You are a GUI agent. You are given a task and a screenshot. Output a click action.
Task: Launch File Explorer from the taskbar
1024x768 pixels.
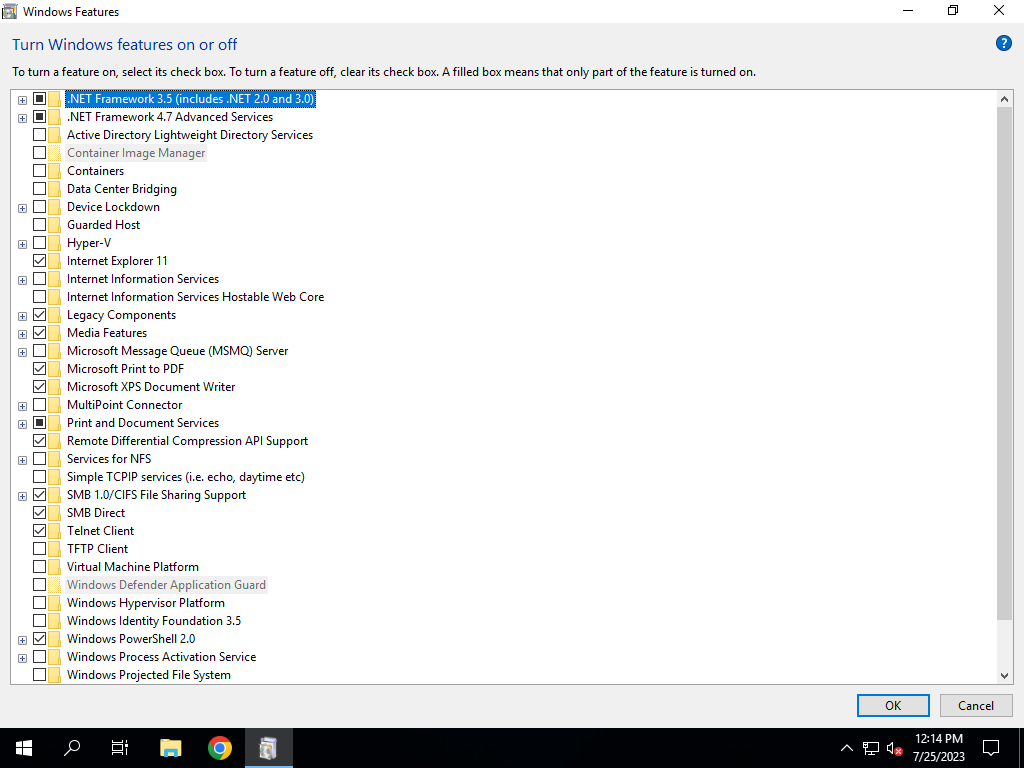tap(170, 748)
